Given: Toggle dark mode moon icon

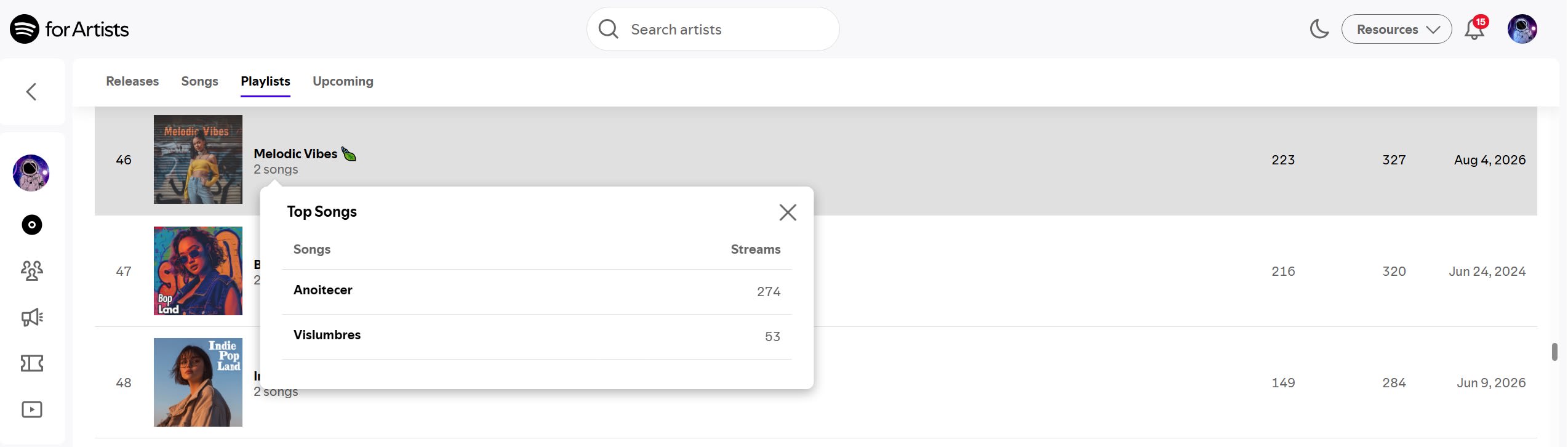Looking at the screenshot, I should click(1319, 29).
